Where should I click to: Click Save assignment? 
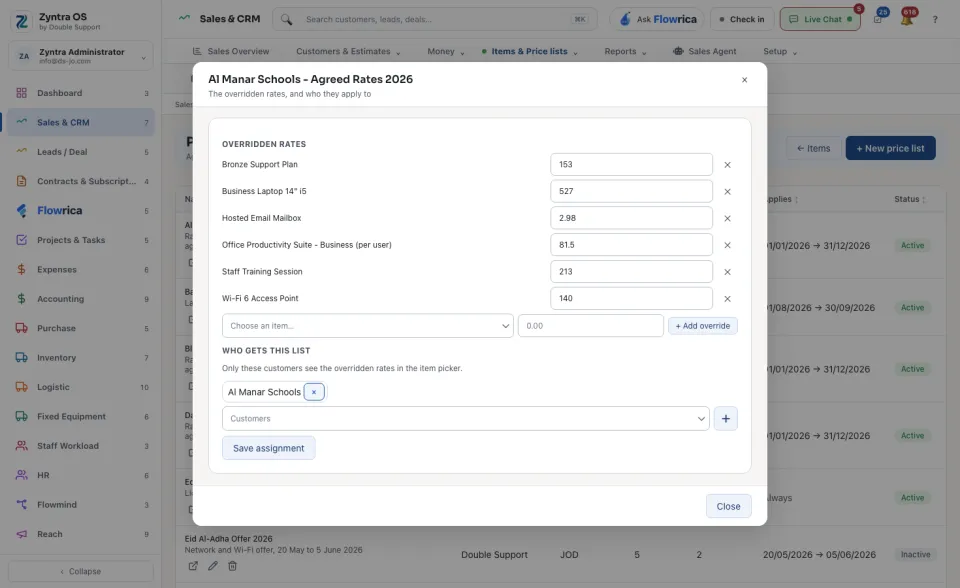269,448
